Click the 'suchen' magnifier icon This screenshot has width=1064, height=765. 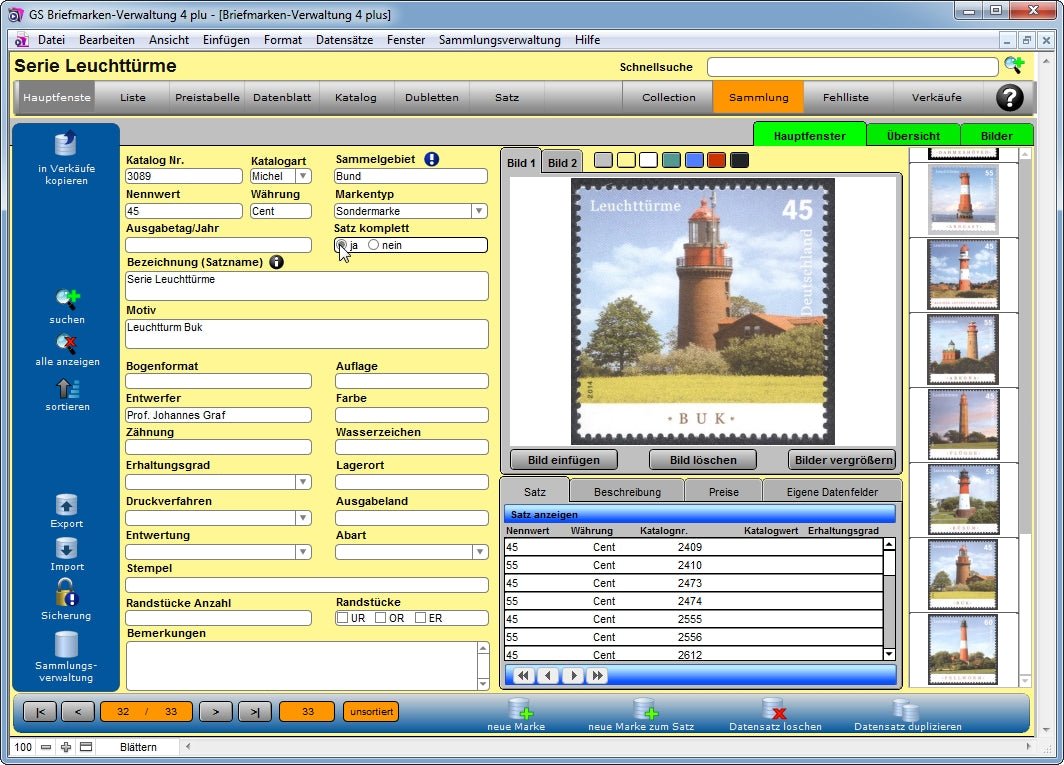[x=67, y=298]
